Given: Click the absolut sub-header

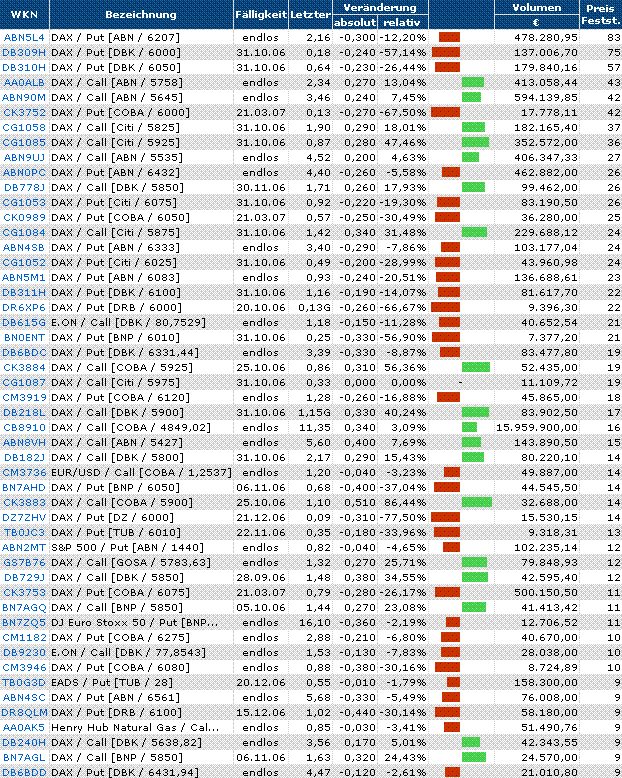Looking at the screenshot, I should 355,22.
